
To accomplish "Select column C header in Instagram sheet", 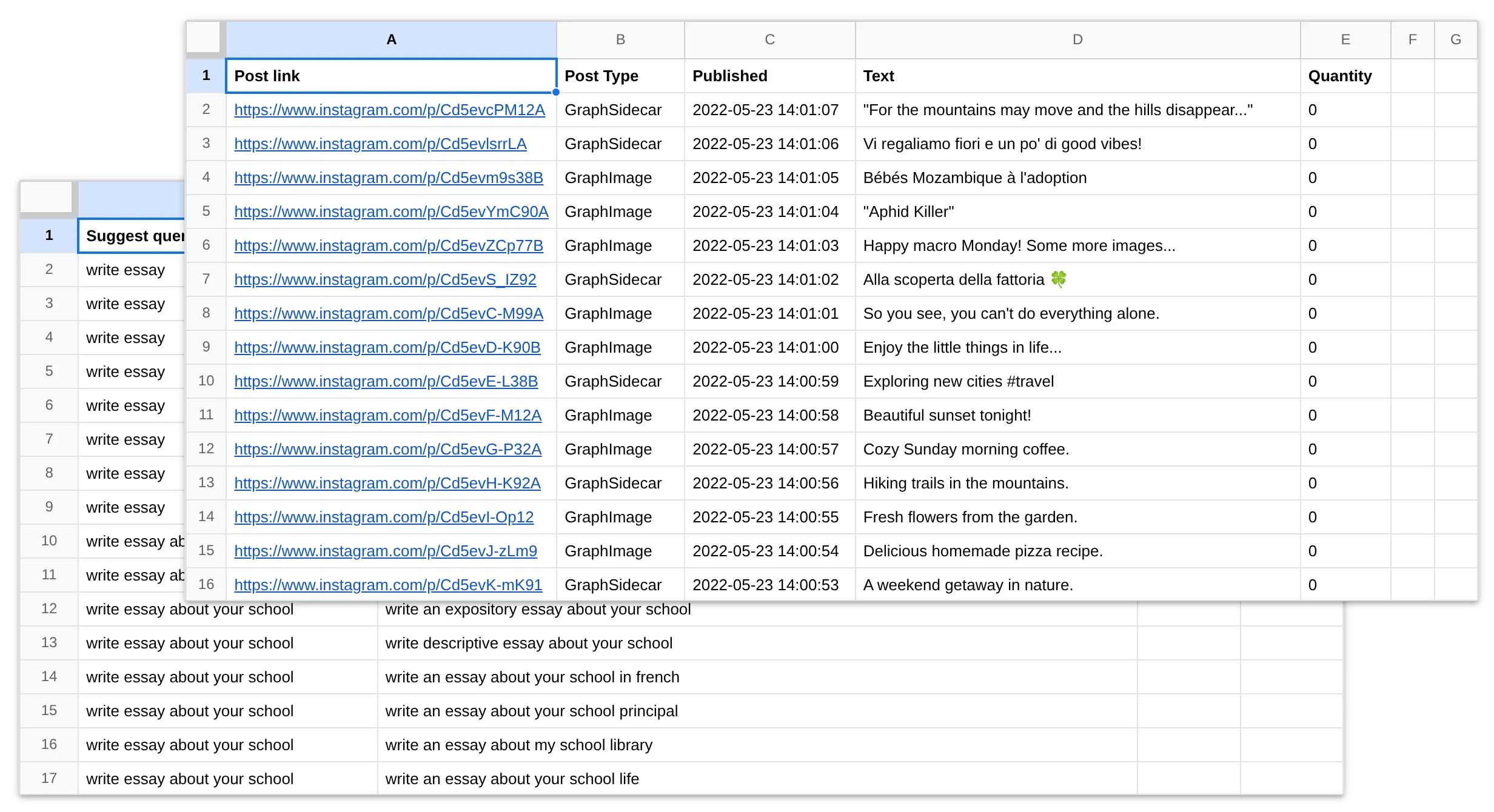I will (769, 40).
